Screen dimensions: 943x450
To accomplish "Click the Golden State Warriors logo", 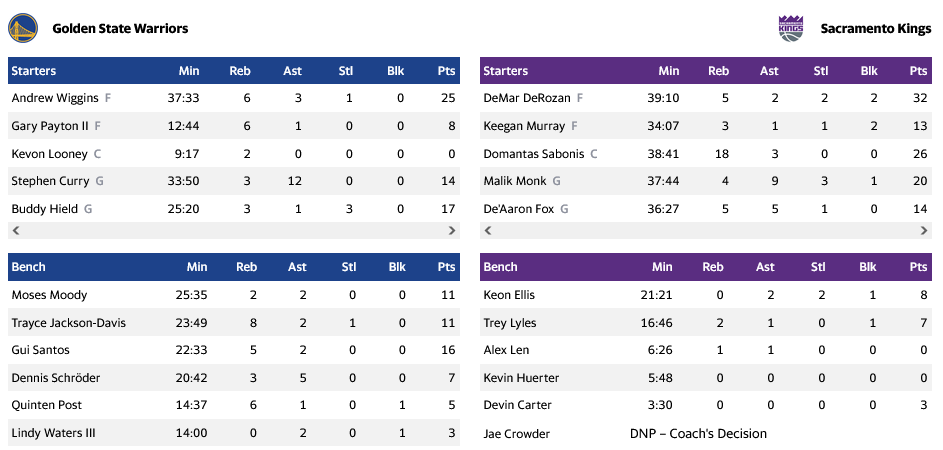I will pos(23,28).
